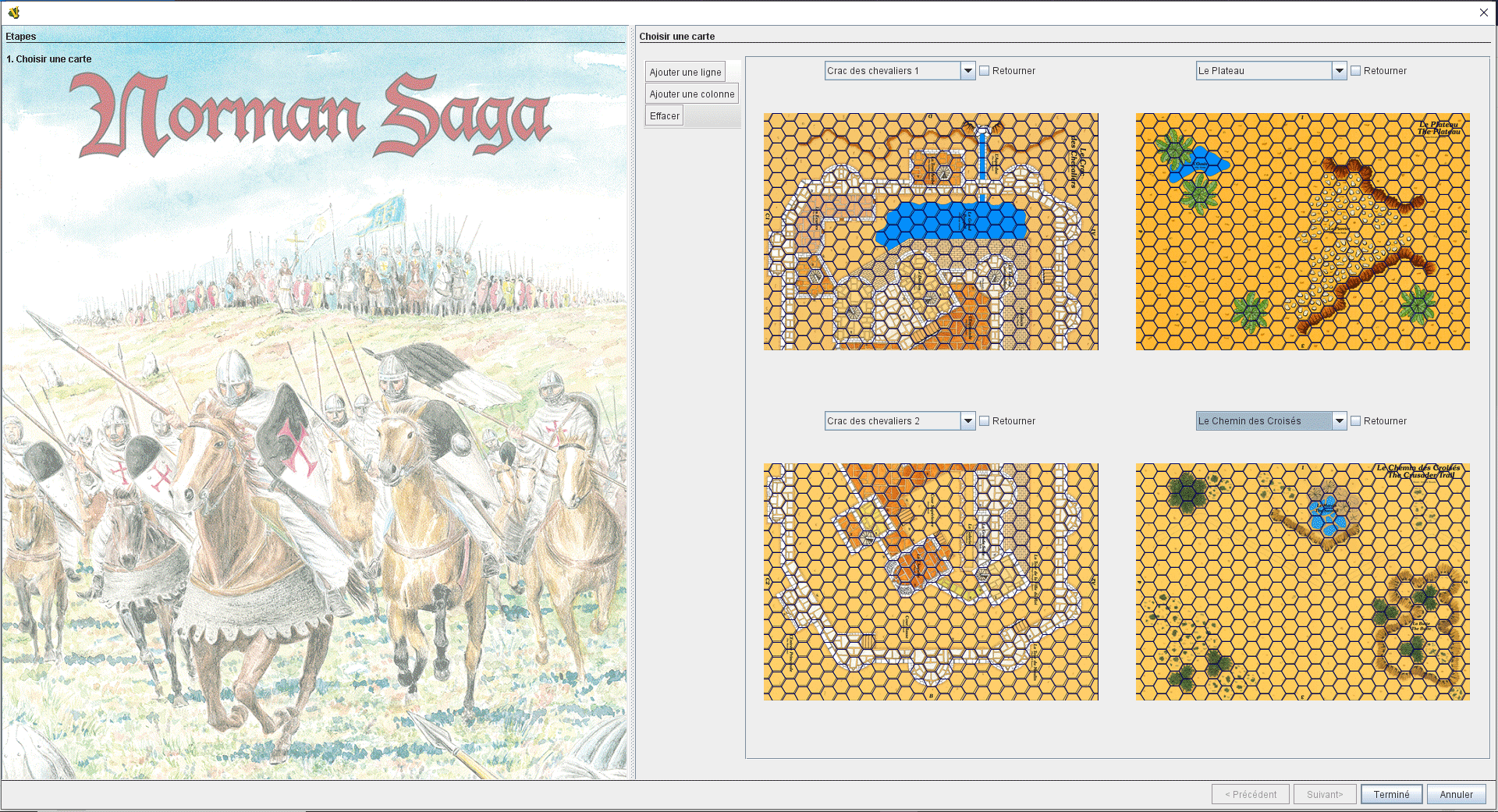The height and width of the screenshot is (812, 1498).
Task: Tick Retourner next to Le Chemin des Croisés
Action: click(1356, 420)
